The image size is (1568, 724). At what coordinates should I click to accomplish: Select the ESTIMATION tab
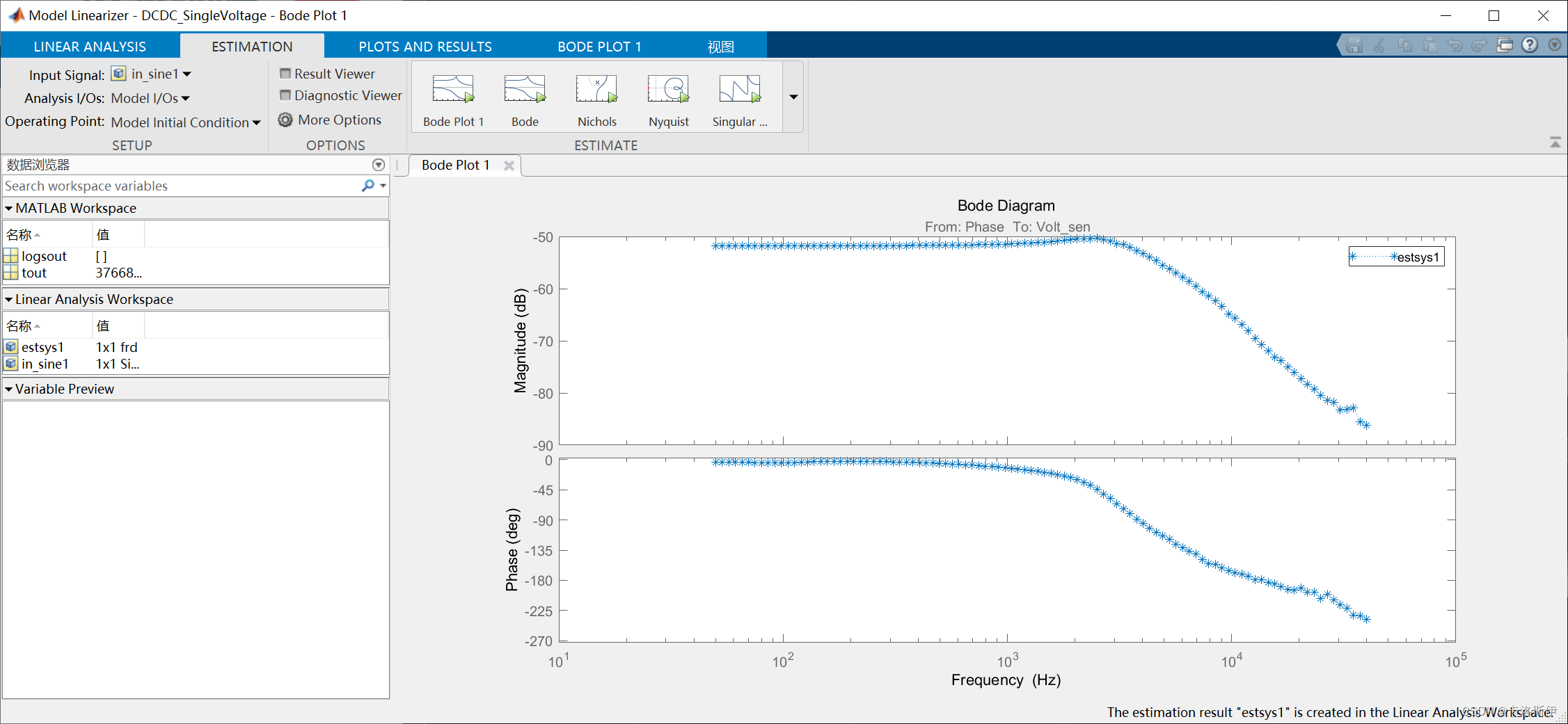252,47
